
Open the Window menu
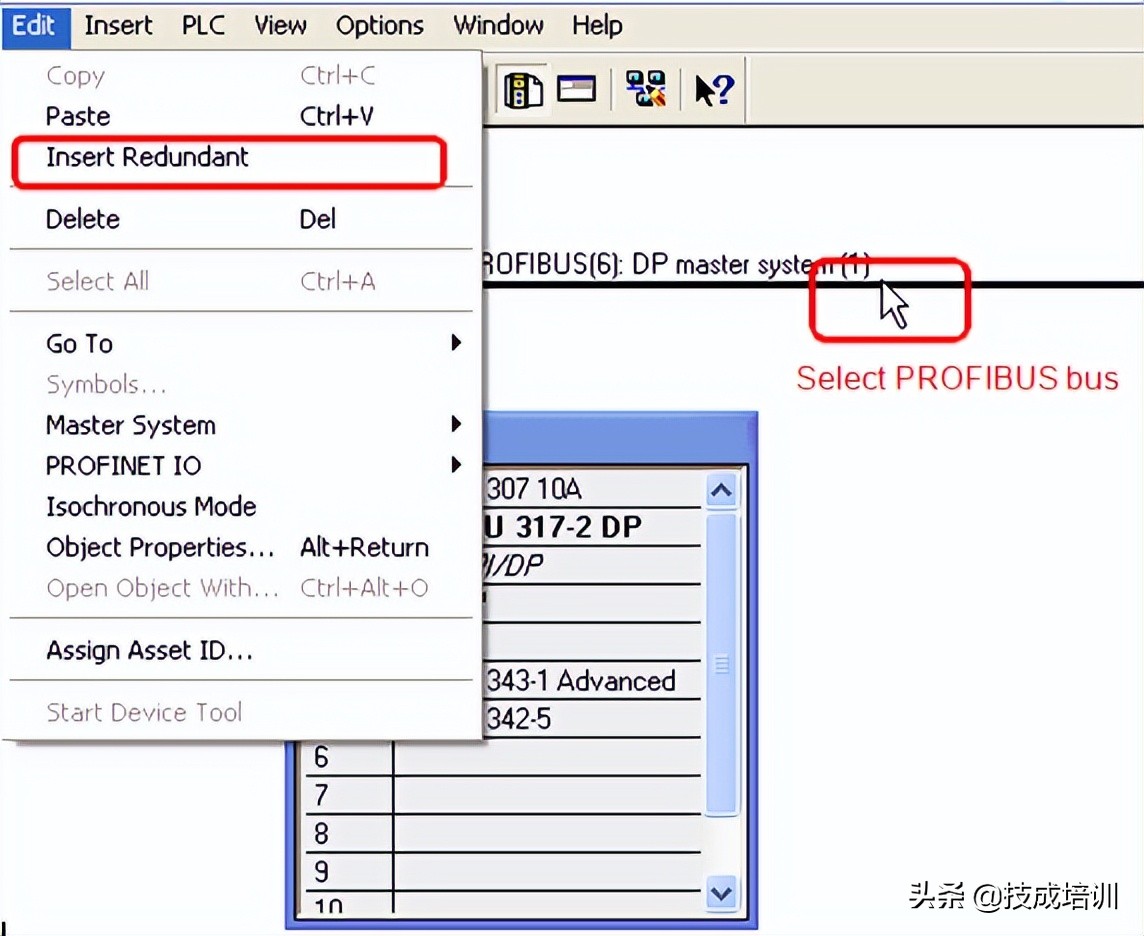coord(498,26)
